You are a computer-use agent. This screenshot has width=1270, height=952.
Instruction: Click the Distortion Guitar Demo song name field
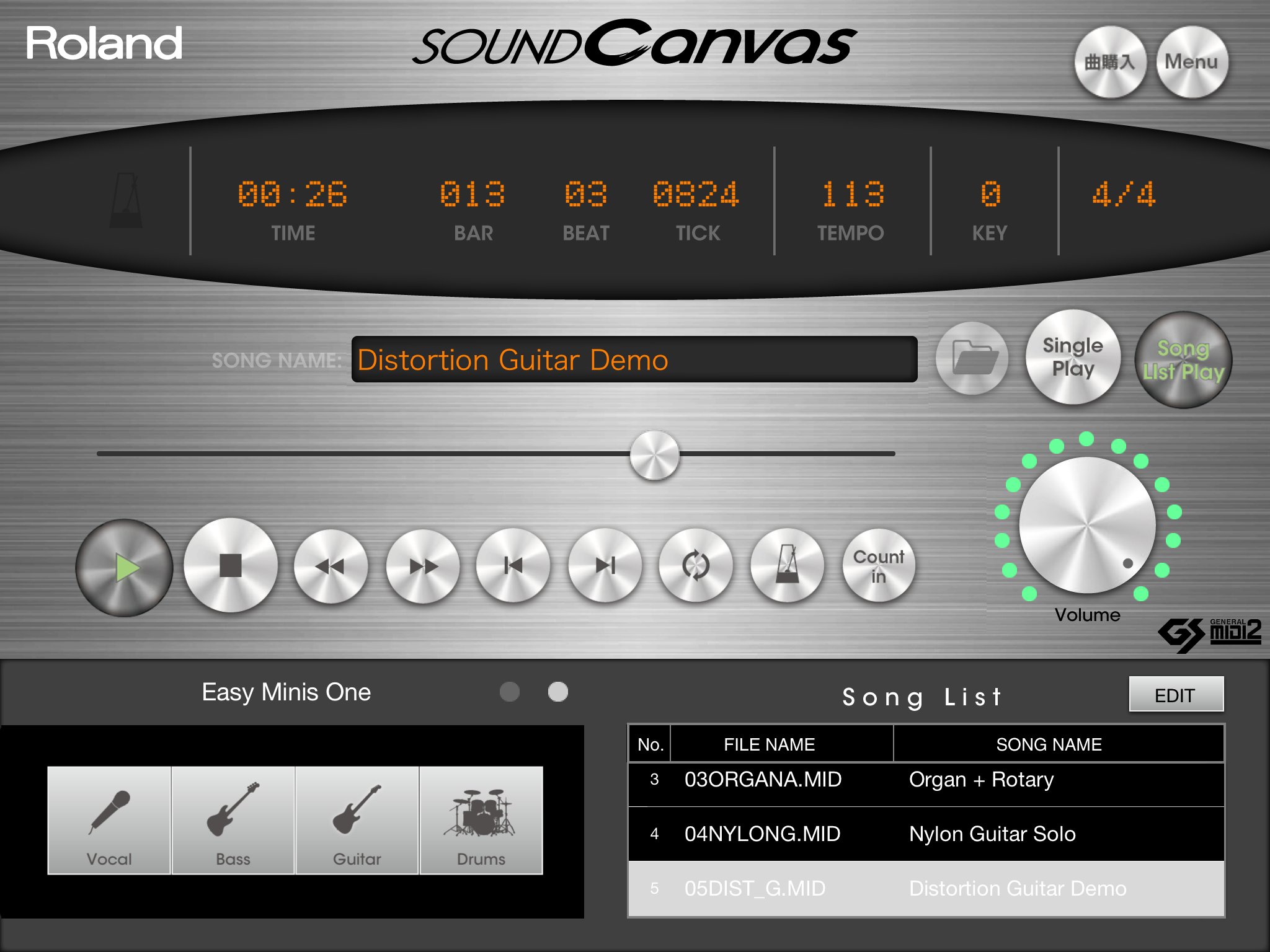[x=634, y=359]
